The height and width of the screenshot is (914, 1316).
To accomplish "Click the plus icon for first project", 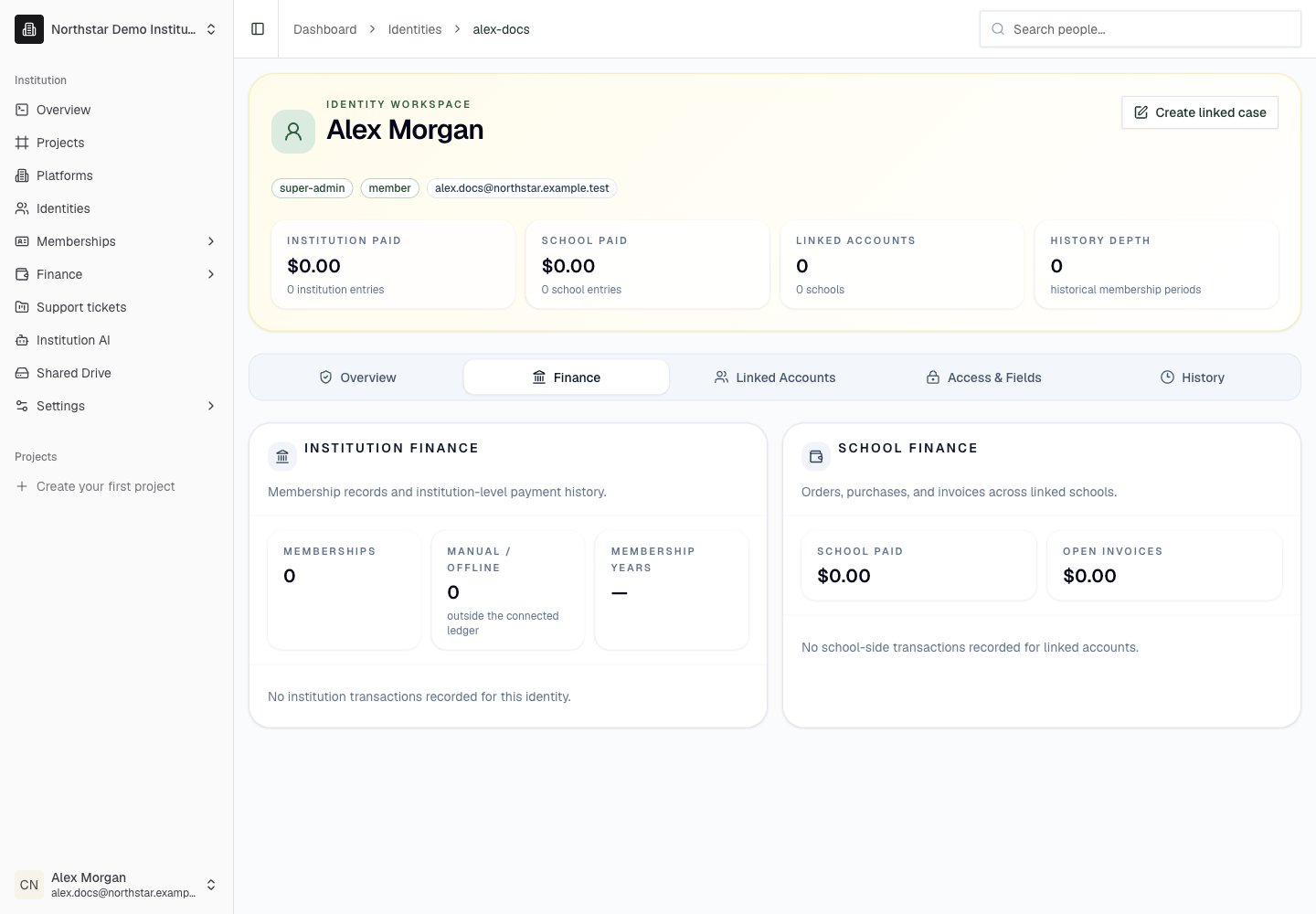I will 22,486.
